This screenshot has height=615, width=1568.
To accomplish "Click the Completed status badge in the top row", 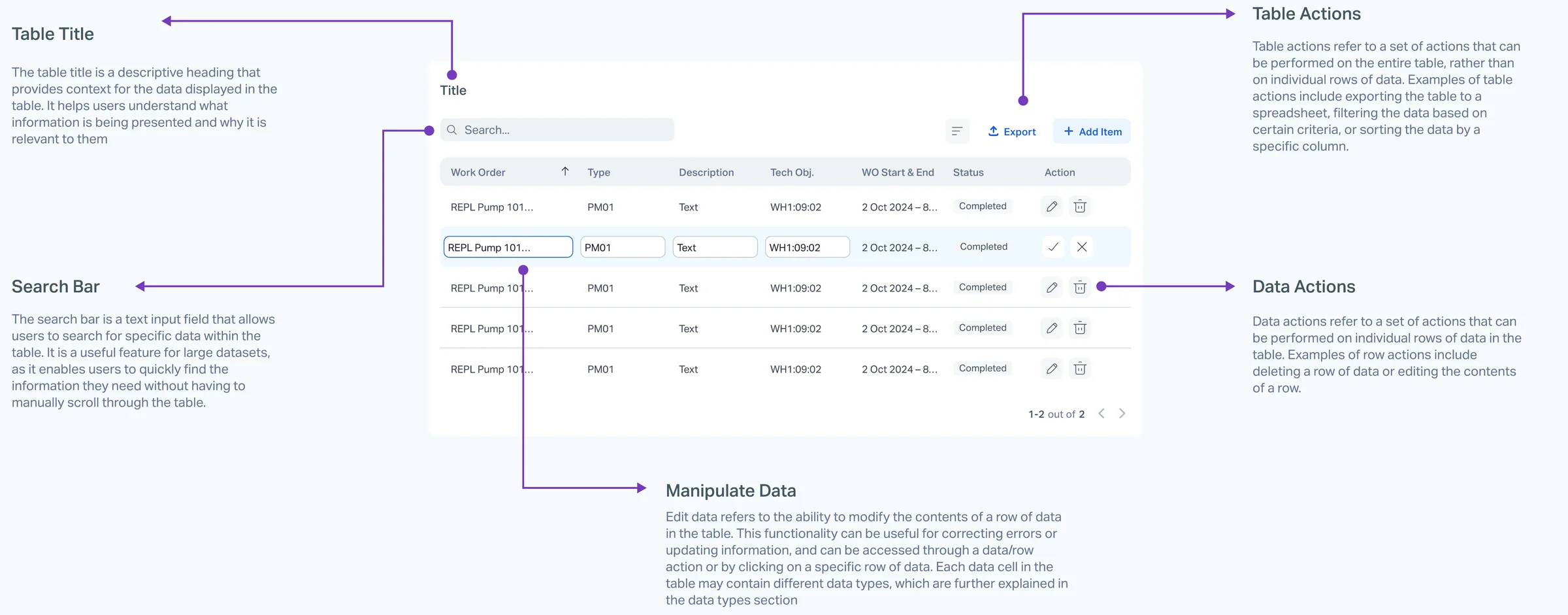I will pyautogui.click(x=983, y=206).
